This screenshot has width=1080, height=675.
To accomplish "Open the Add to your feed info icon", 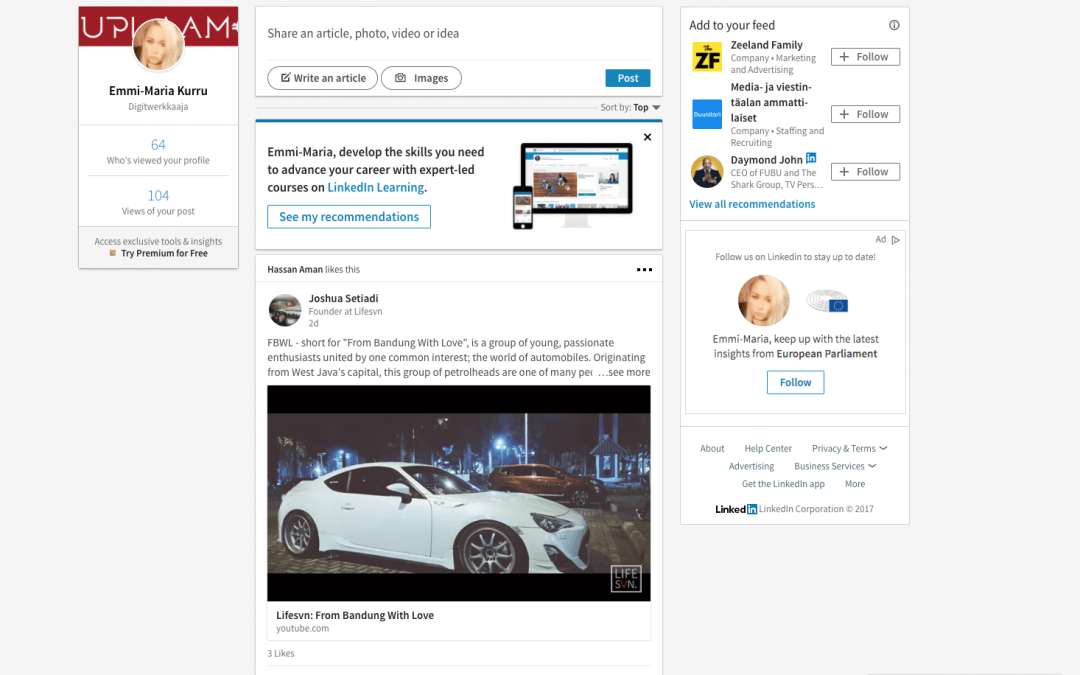I will click(894, 25).
